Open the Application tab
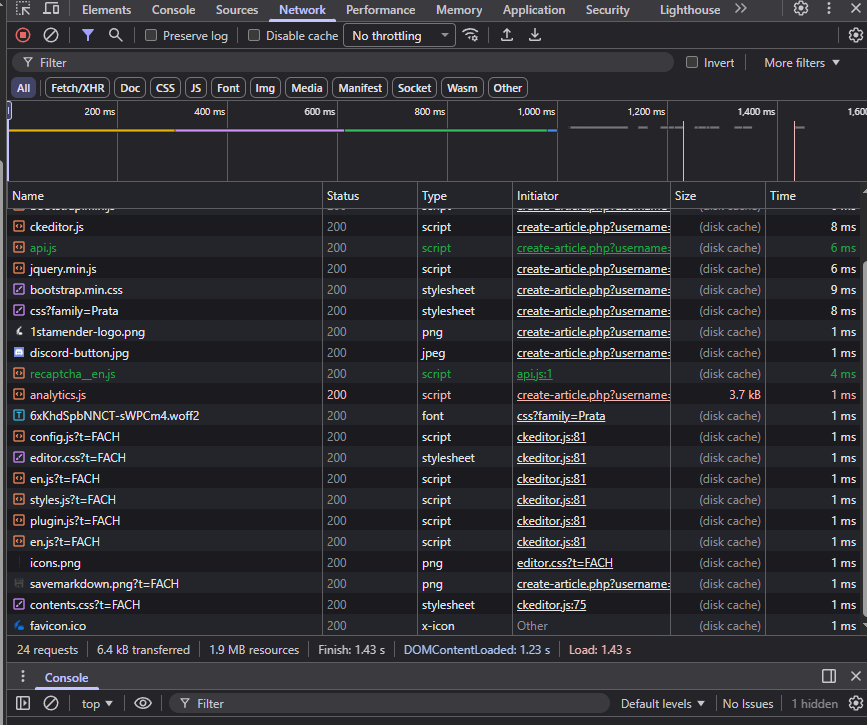867x725 pixels. (533, 10)
